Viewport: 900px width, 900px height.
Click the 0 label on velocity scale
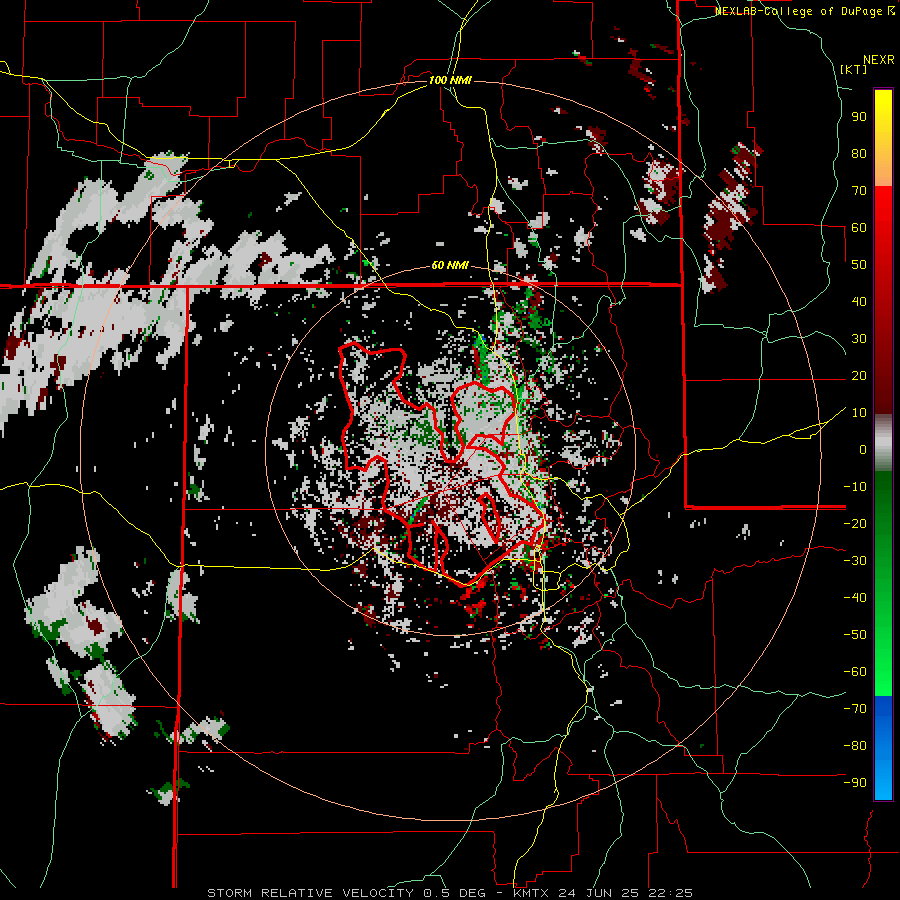point(863,450)
